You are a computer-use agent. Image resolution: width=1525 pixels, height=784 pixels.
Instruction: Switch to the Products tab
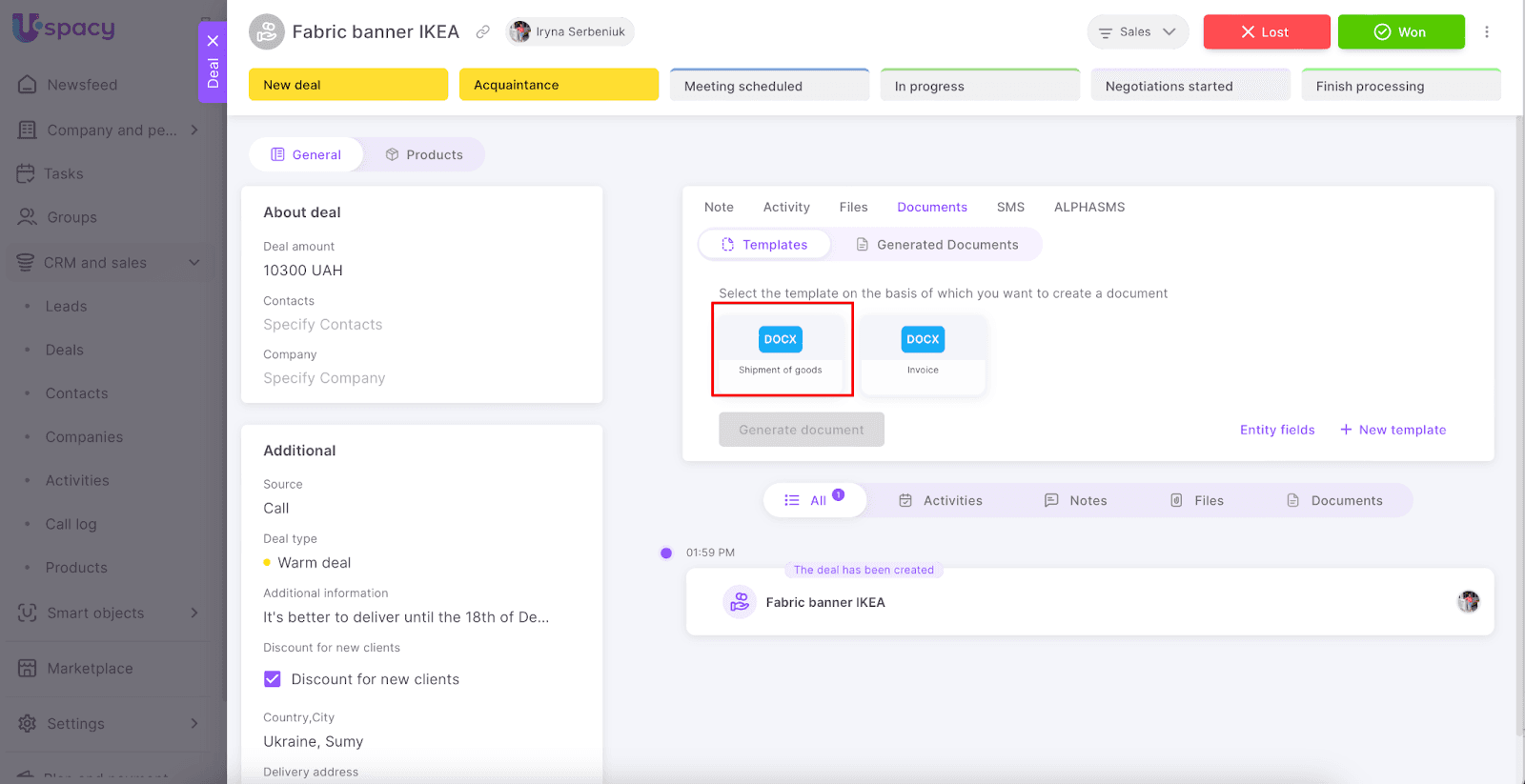coord(424,154)
